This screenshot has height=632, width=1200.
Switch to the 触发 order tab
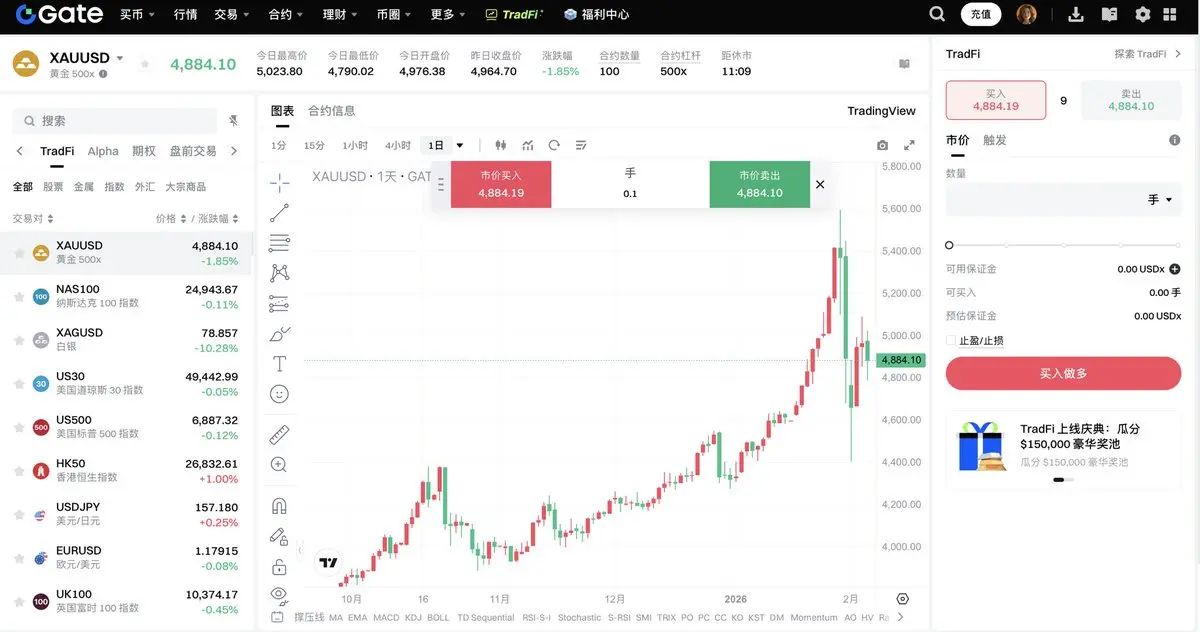(995, 140)
